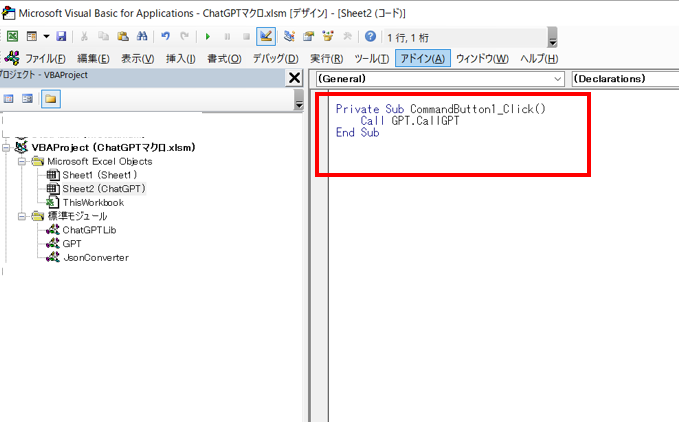
Task: Click the Redo arrow icon
Action: click(184, 36)
